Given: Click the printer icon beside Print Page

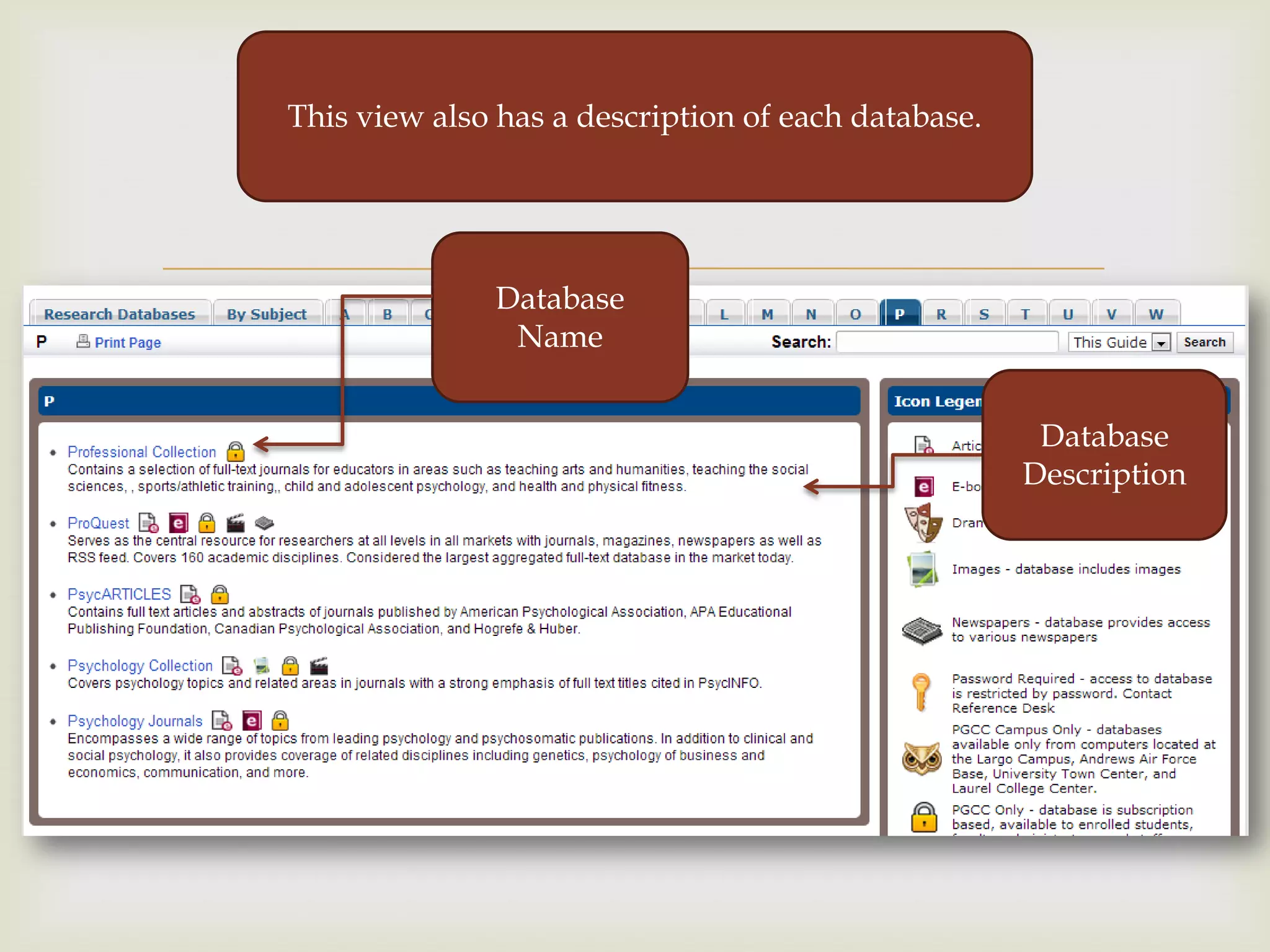Looking at the screenshot, I should tap(83, 341).
